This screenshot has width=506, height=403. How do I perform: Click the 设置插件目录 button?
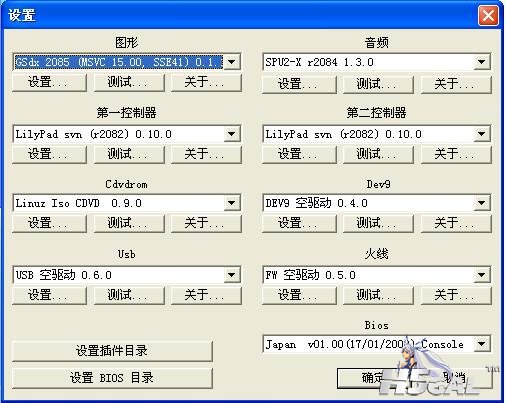click(x=112, y=351)
